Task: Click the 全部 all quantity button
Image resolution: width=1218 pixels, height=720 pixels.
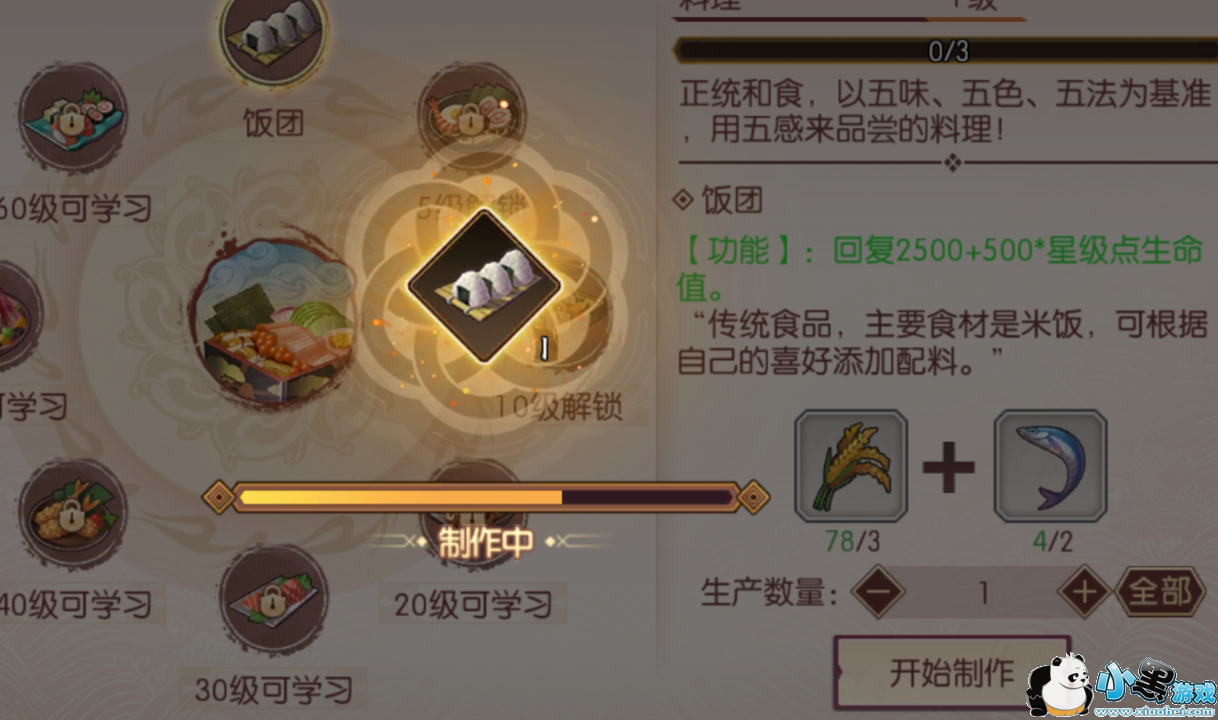Action: pyautogui.click(x=1160, y=593)
